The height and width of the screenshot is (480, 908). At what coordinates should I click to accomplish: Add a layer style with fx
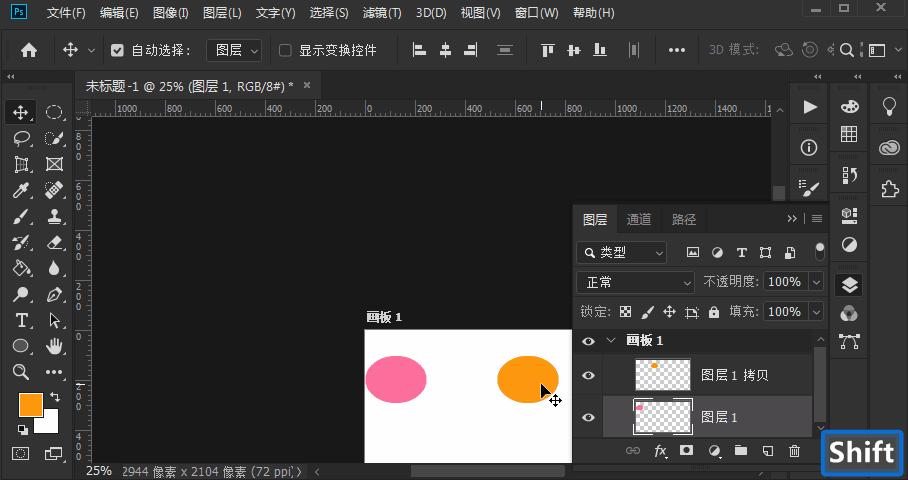tap(660, 450)
